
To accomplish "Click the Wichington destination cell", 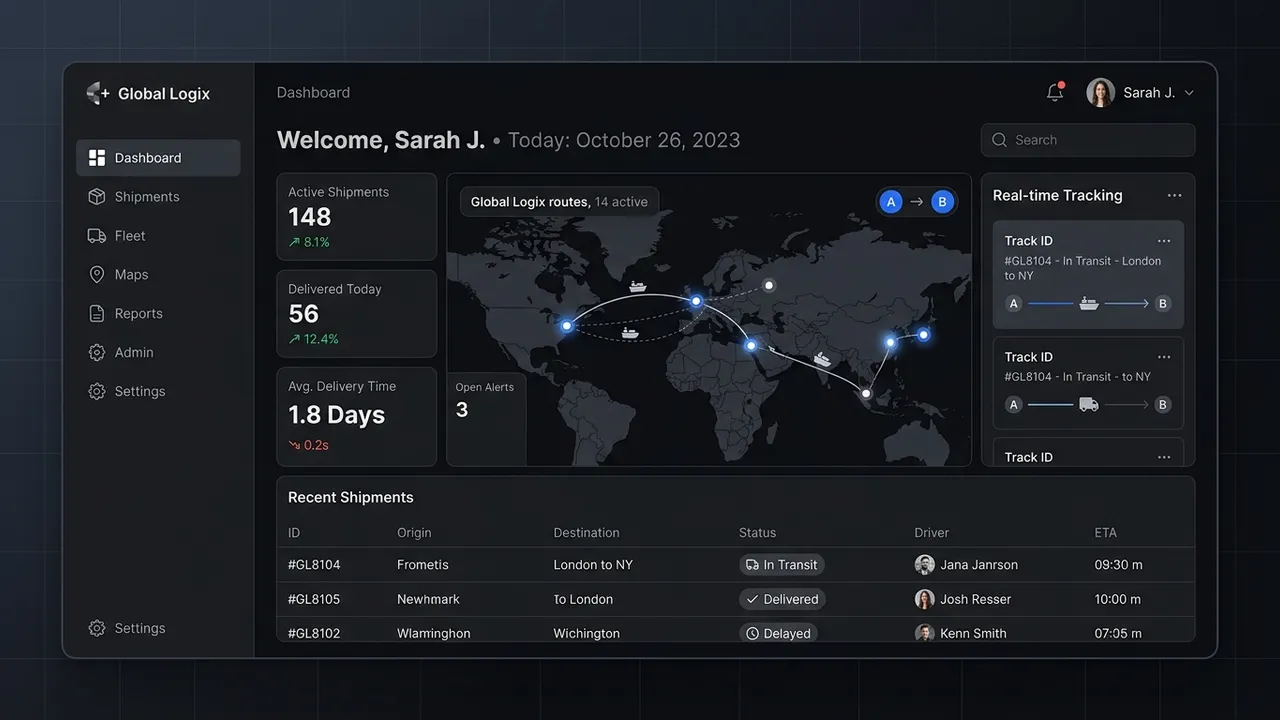I will pyautogui.click(x=587, y=634).
